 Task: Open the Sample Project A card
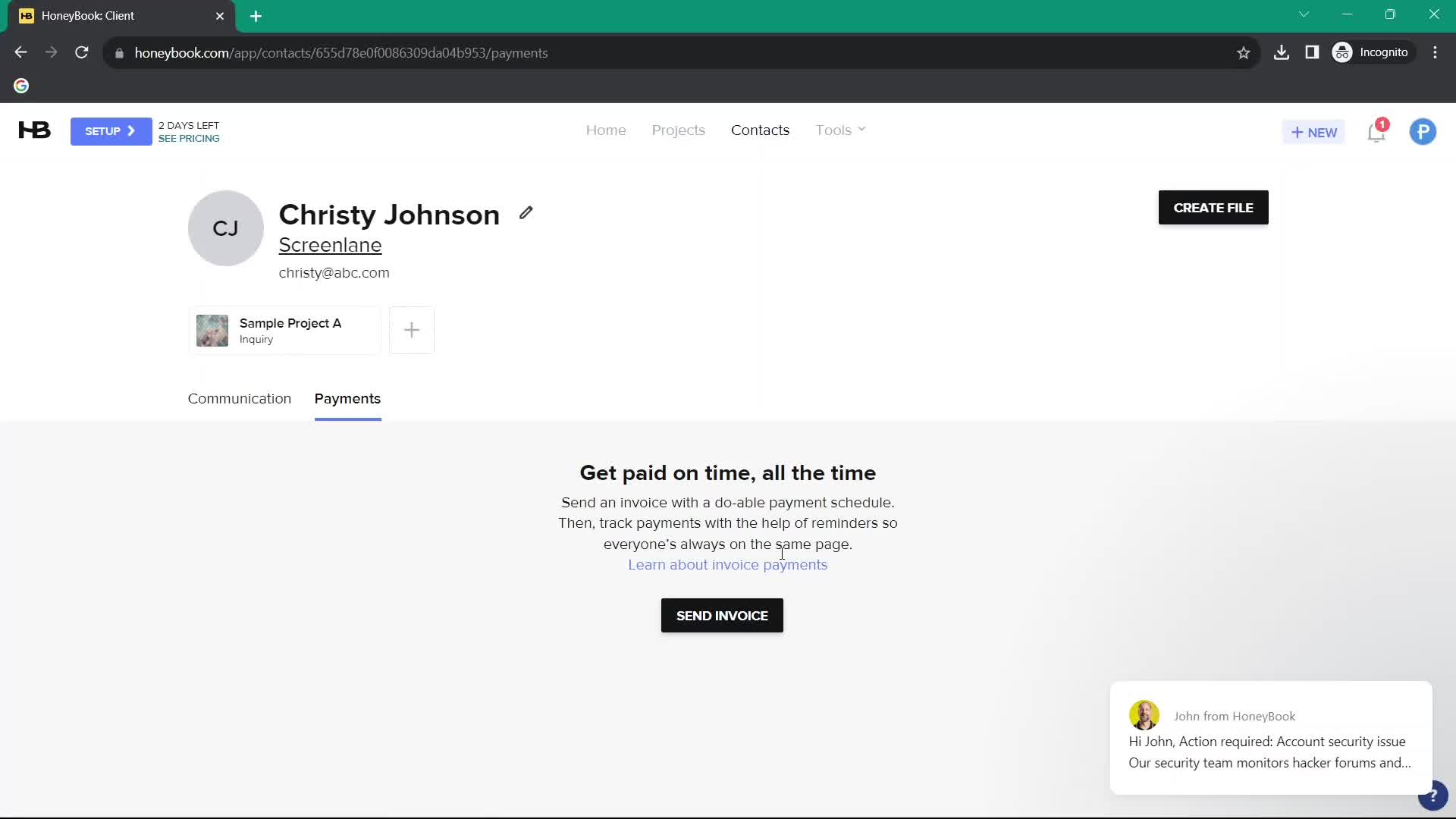[284, 331]
